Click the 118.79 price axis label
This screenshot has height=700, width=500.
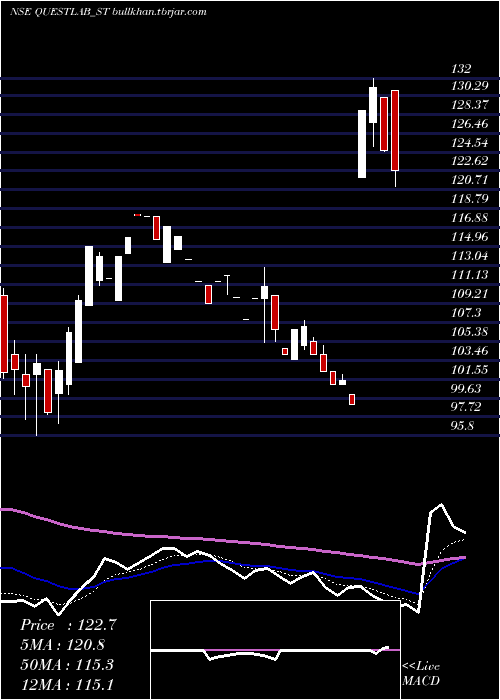coord(470,199)
